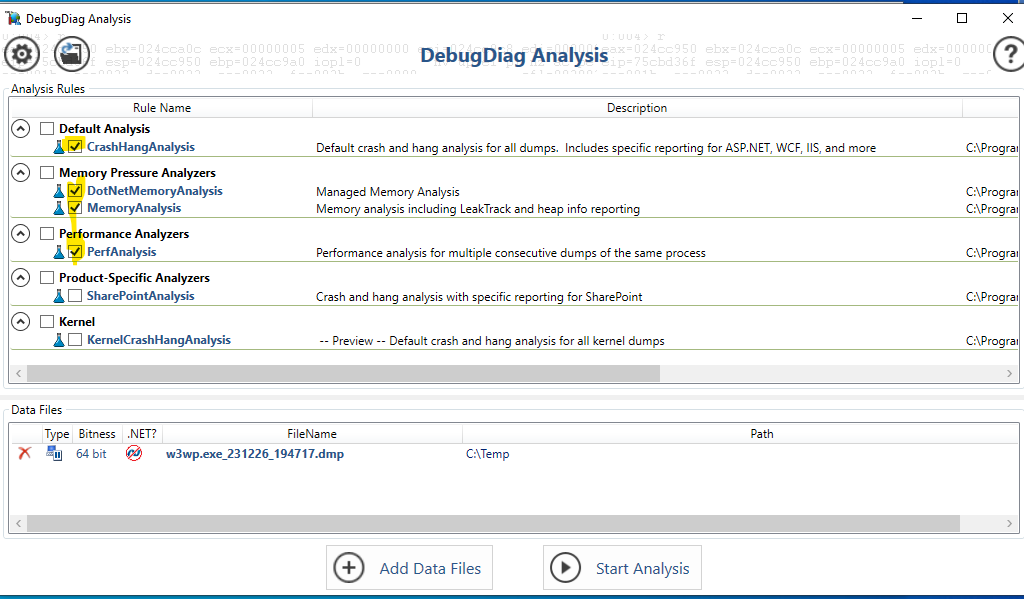
Task: Select the MemoryAnalysis rule name
Action: (134, 208)
